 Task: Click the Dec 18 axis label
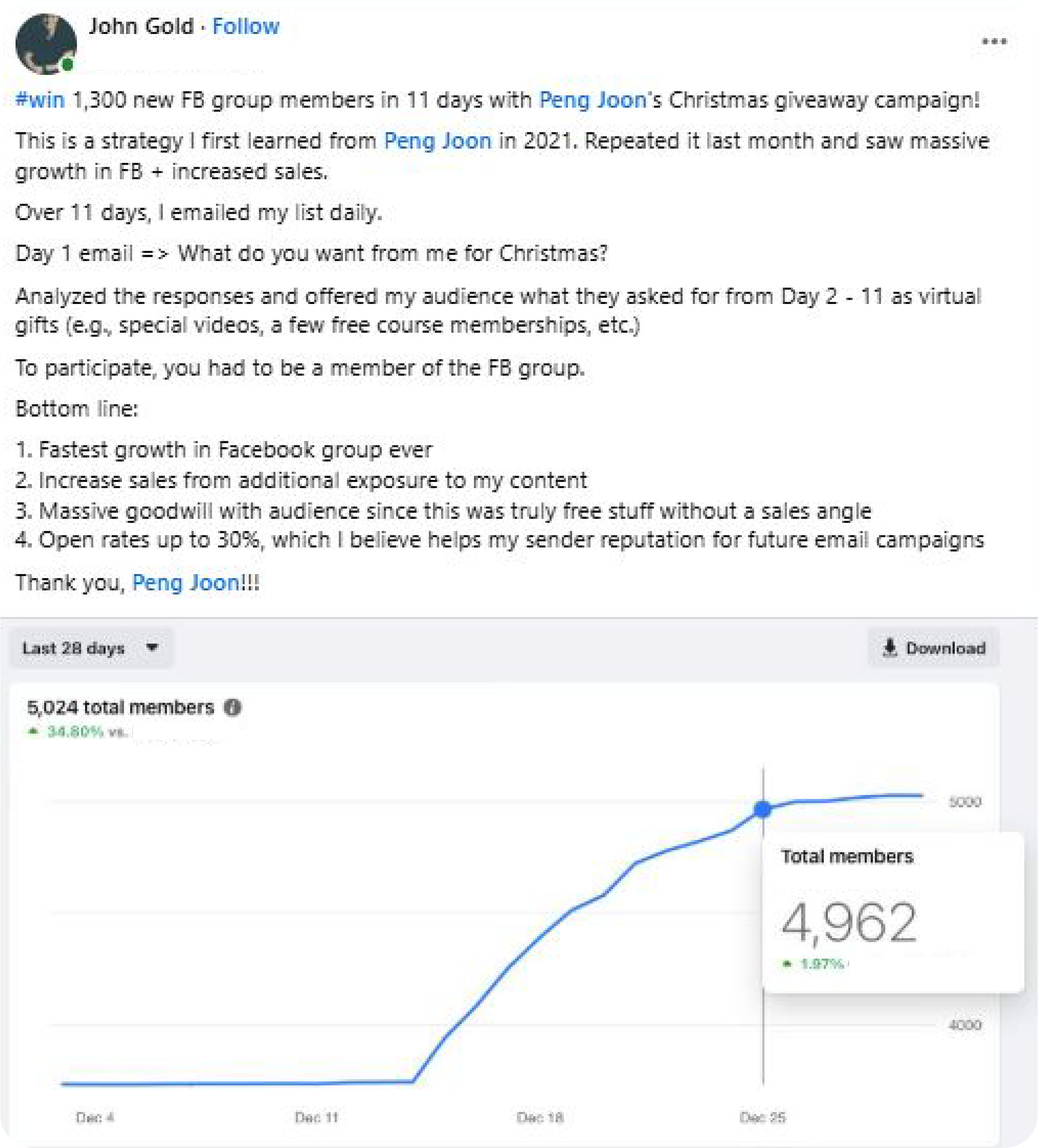click(x=539, y=1117)
